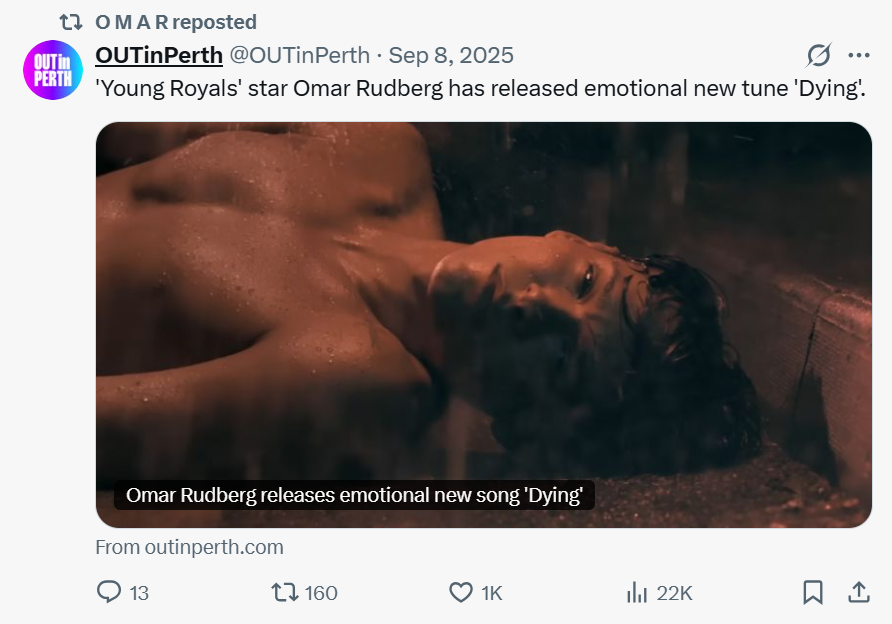Click the small repost icon beside O M A R
Image resolution: width=892 pixels, height=624 pixels.
tap(71, 21)
